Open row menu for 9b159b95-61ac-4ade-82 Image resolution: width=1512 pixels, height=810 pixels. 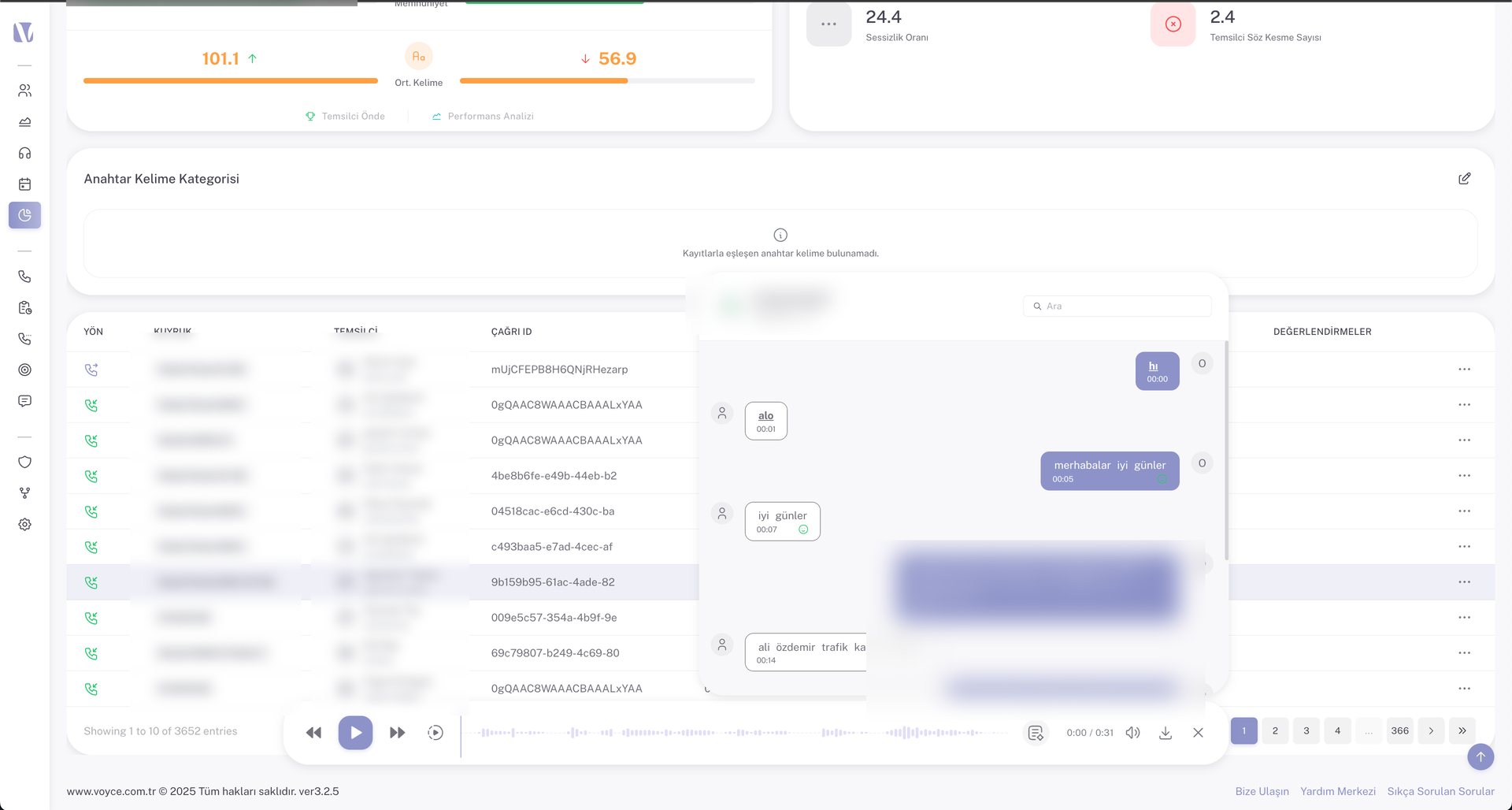(x=1464, y=582)
